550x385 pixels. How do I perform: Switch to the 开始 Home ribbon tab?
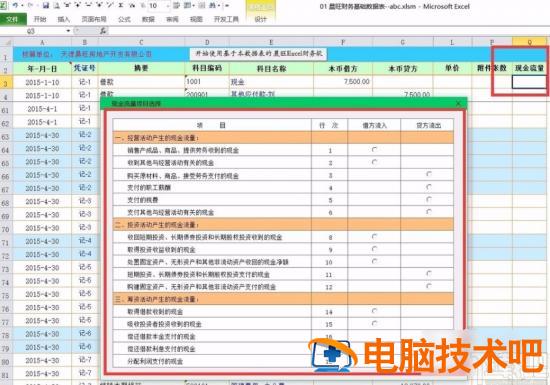pyautogui.click(x=40, y=19)
